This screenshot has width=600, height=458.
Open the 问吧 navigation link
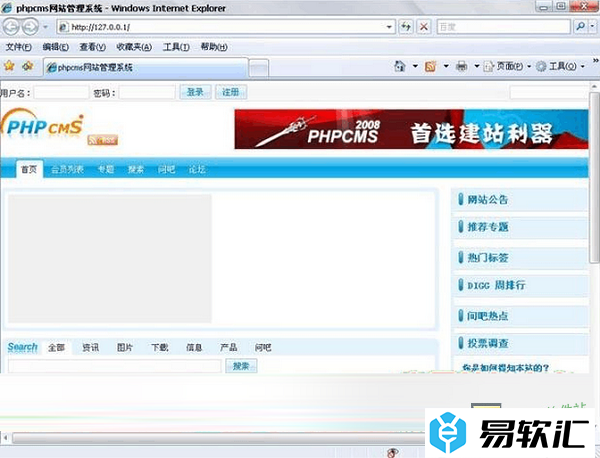point(166,169)
